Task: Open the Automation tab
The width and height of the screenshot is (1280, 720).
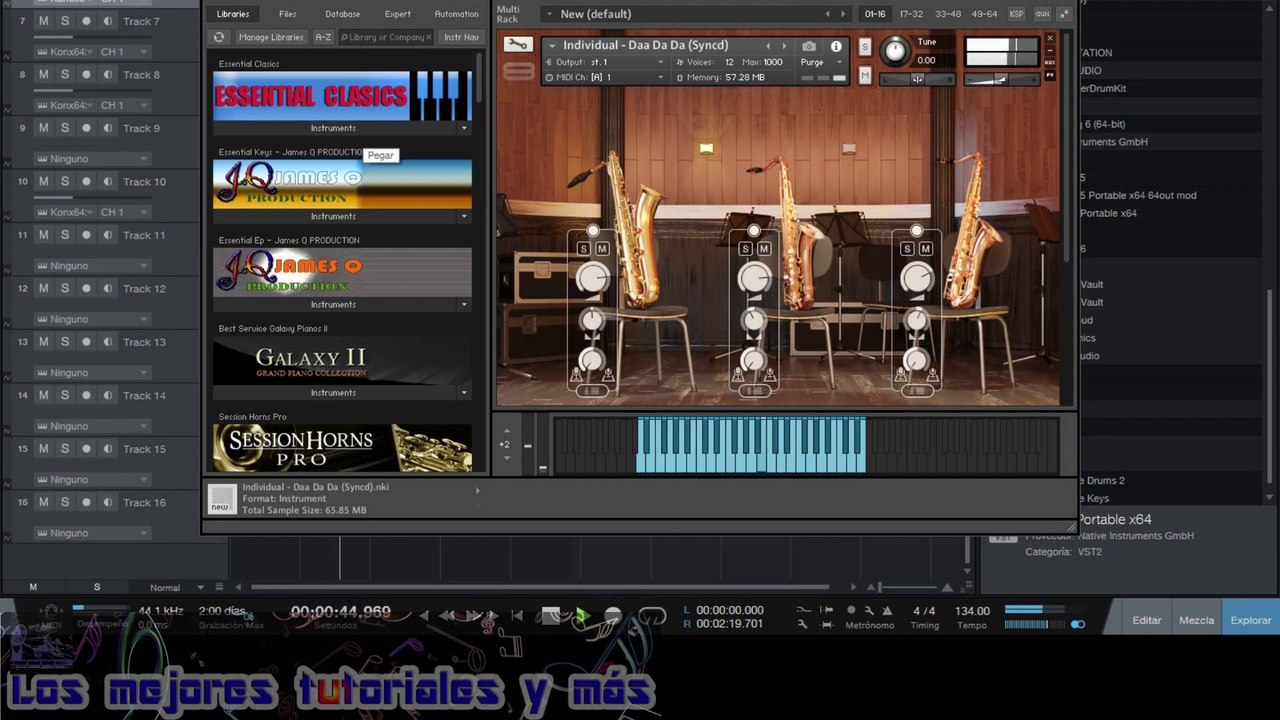Action: coord(456,14)
